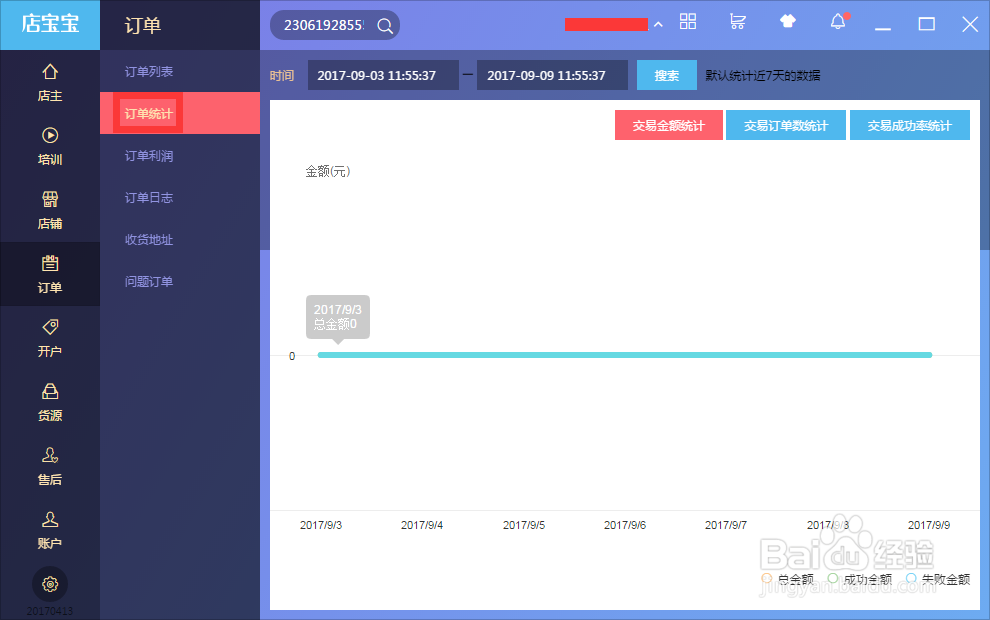Click the 搜索 search button
This screenshot has height=620, width=990.
click(x=667, y=75)
